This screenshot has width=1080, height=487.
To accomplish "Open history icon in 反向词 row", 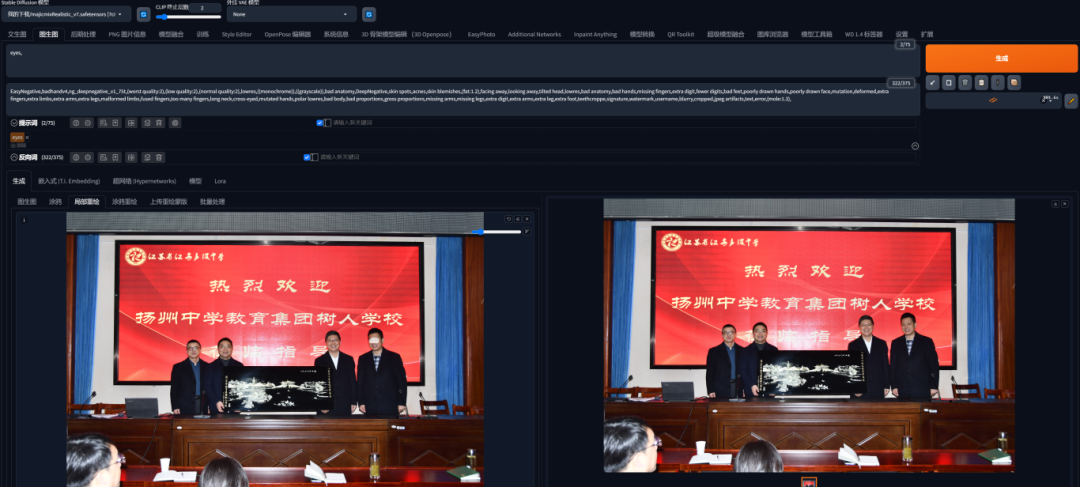I will pos(103,157).
